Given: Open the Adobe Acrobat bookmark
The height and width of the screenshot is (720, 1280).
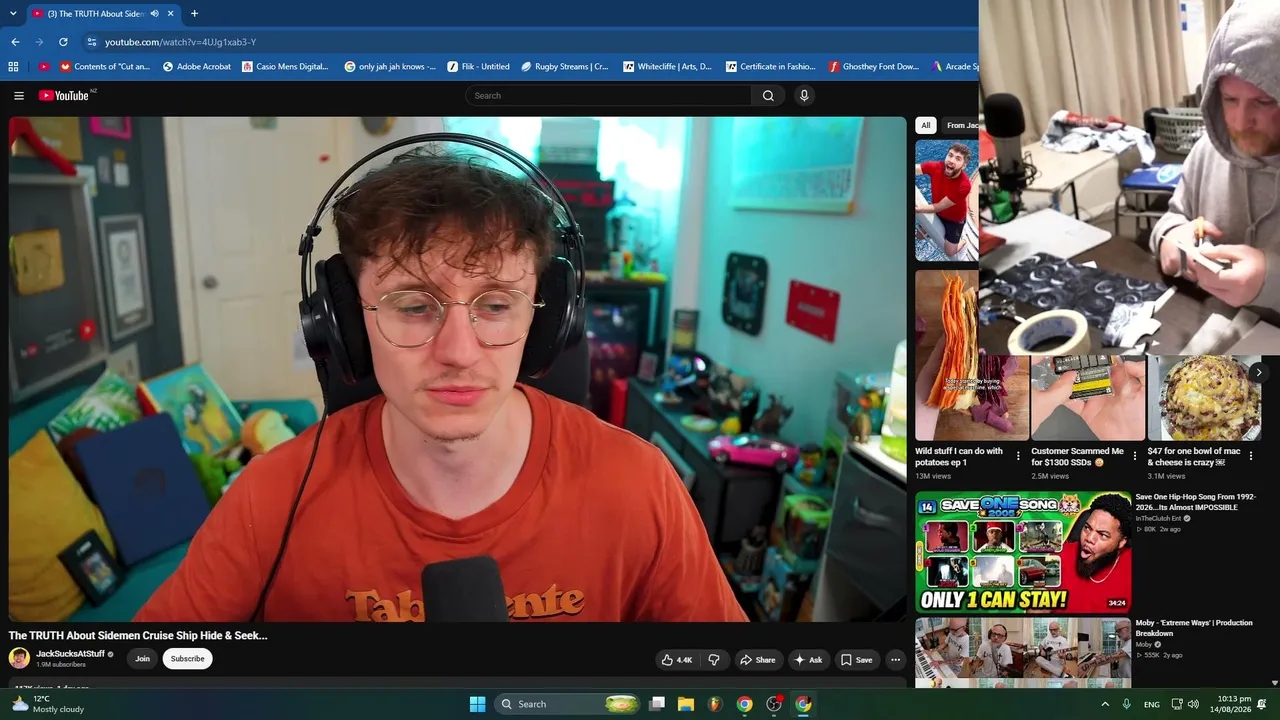Looking at the screenshot, I should (197, 67).
